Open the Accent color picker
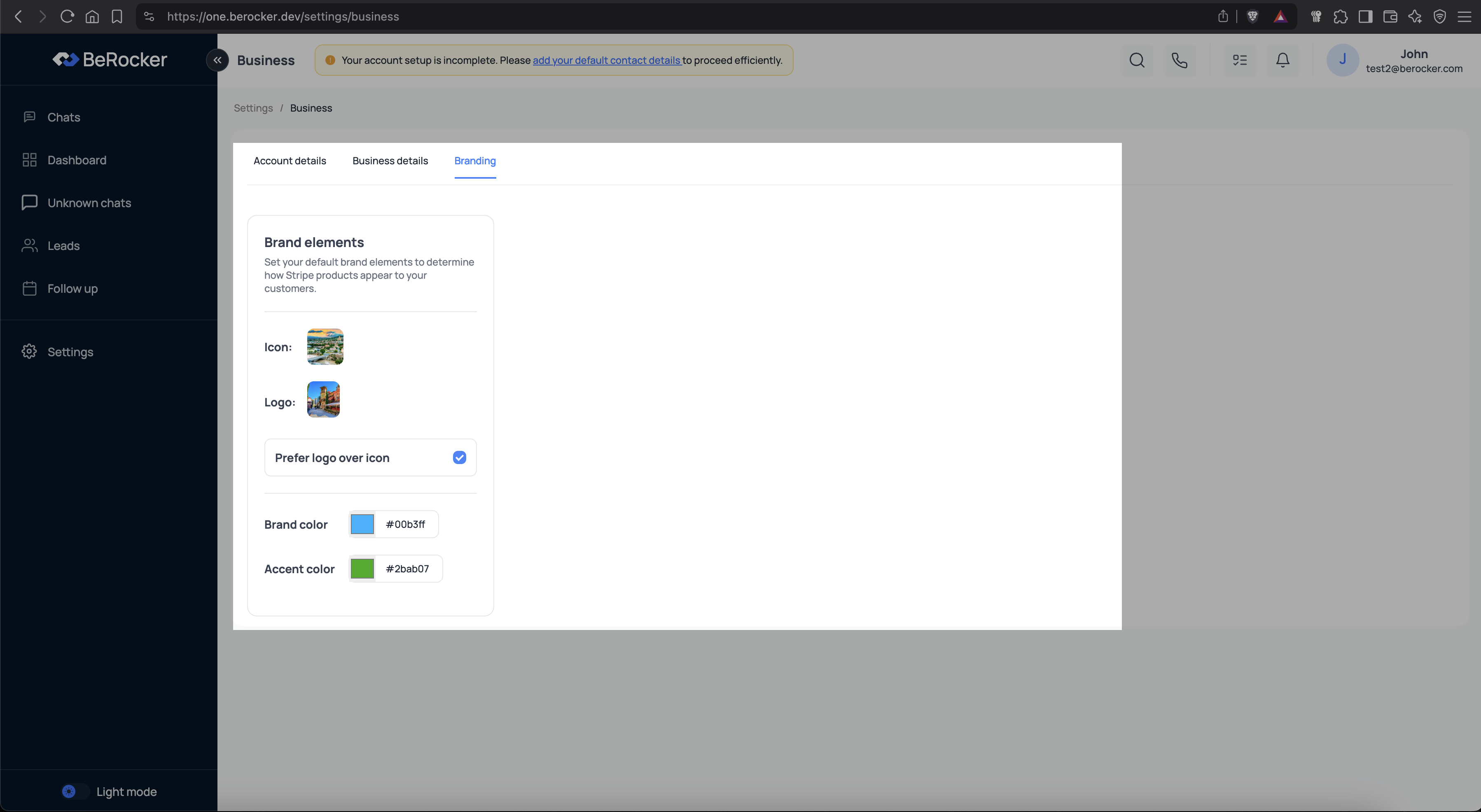Screen dimensions: 1481x812 pos(362,568)
